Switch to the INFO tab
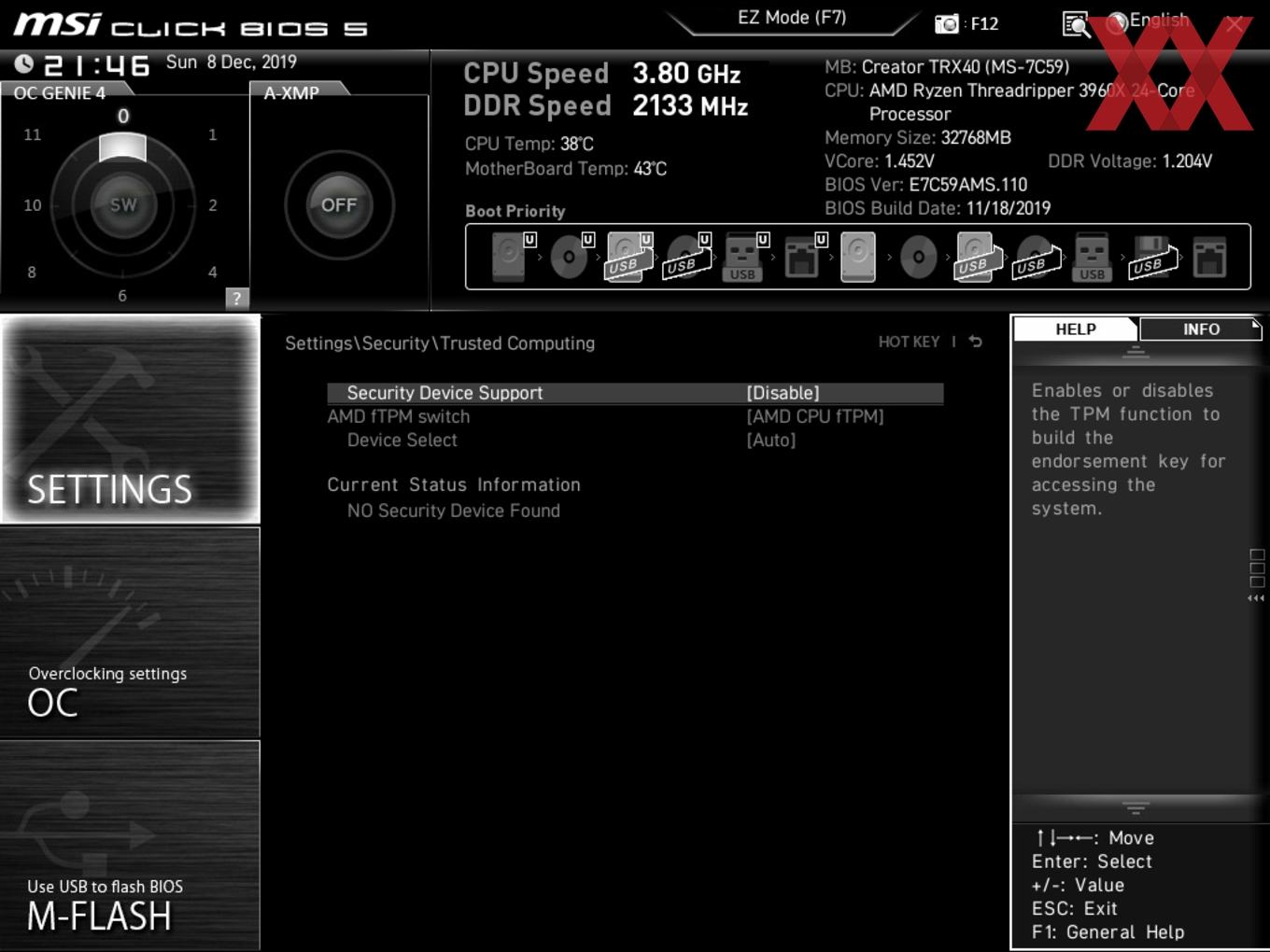 coord(1201,329)
